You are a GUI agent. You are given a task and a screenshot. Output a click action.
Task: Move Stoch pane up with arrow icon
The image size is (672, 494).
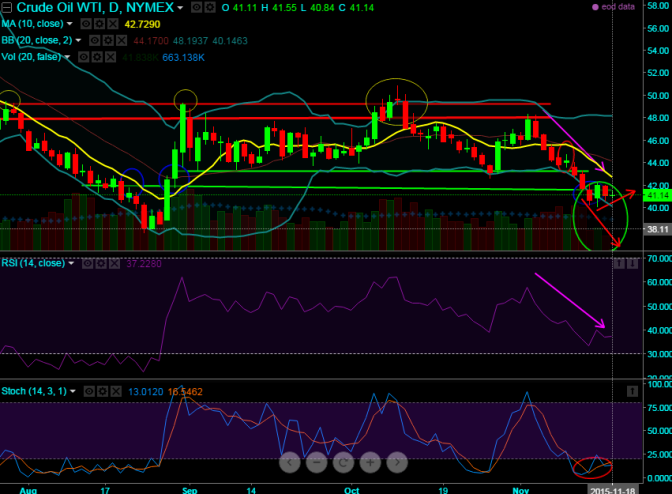coord(632,391)
